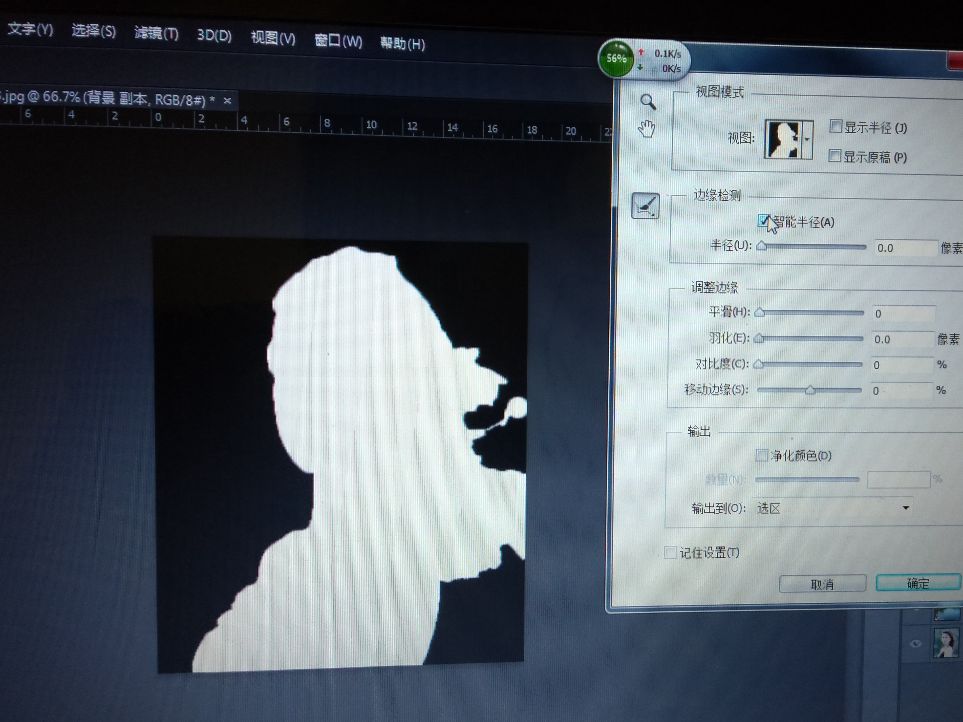Open the 帮助 (H) menu
Viewport: 963px width, 722px height.
pyautogui.click(x=402, y=44)
